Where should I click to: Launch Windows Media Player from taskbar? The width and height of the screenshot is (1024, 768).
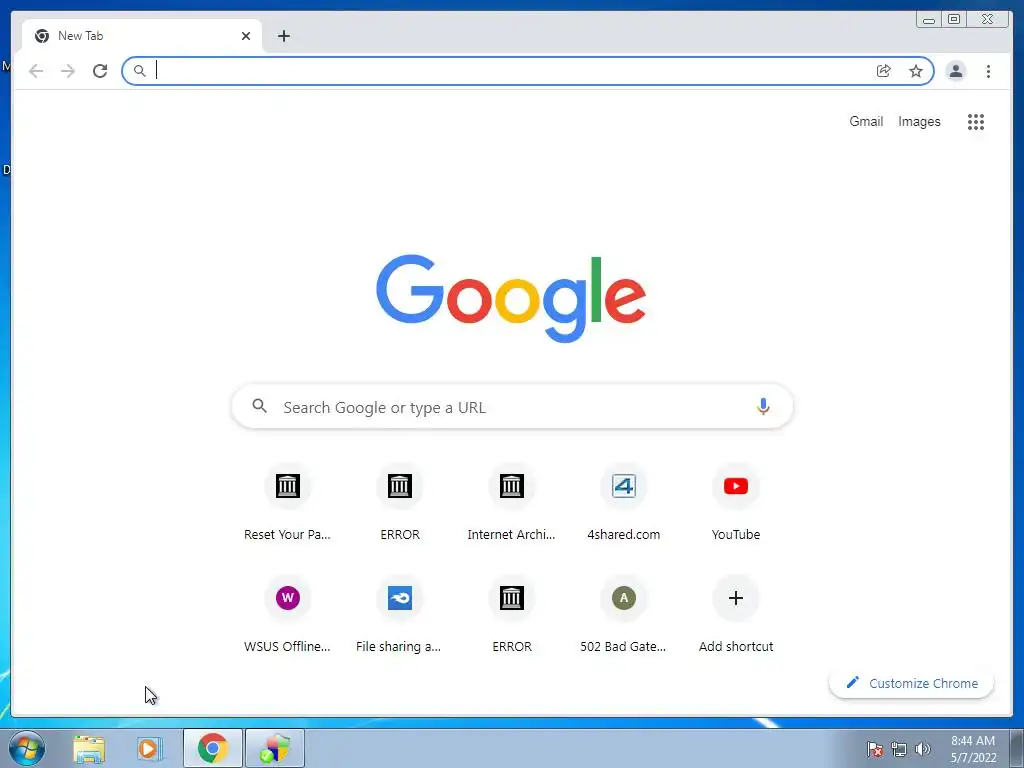pyautogui.click(x=149, y=748)
